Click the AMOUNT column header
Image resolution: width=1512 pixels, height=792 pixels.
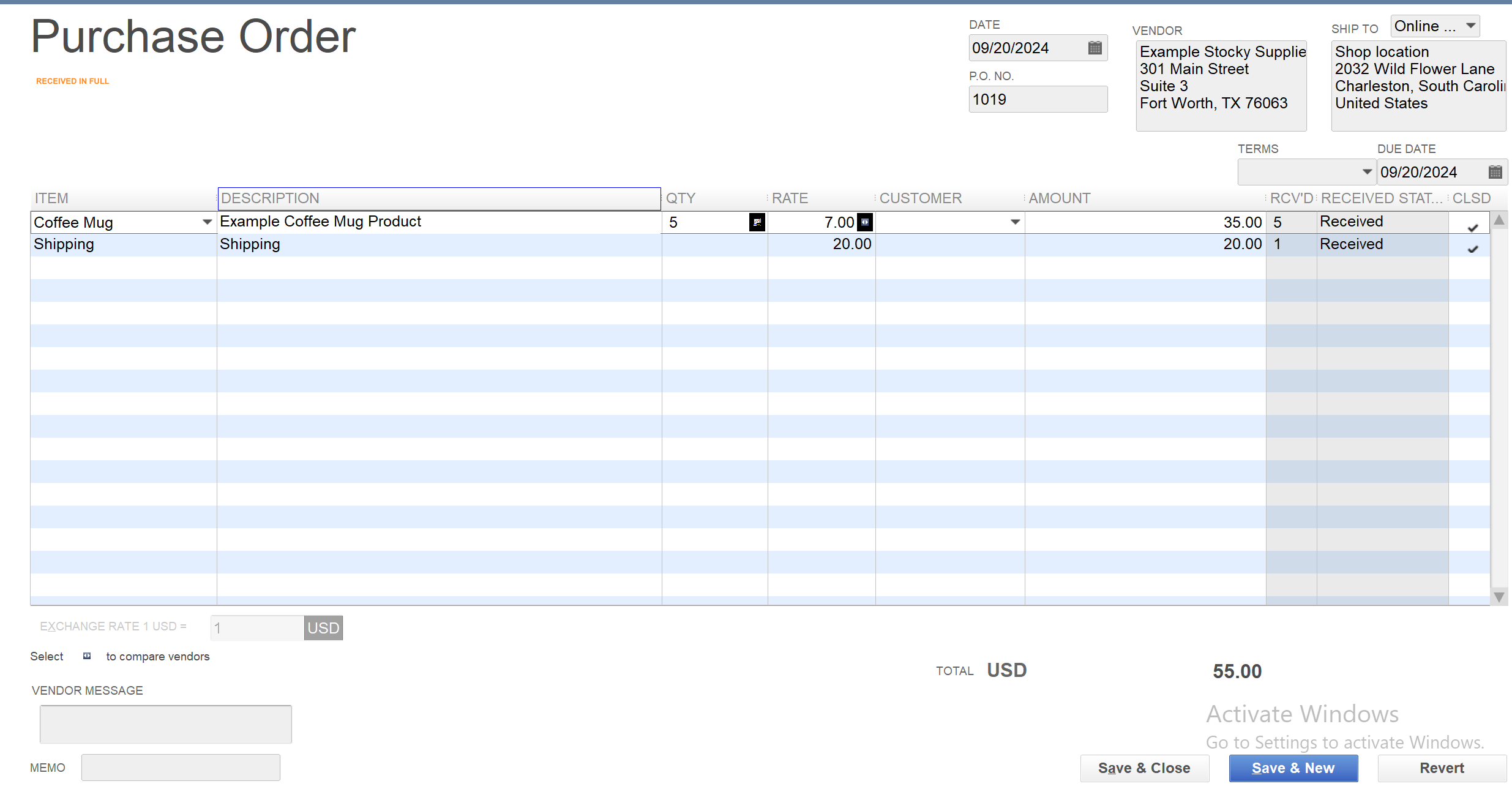point(1059,198)
